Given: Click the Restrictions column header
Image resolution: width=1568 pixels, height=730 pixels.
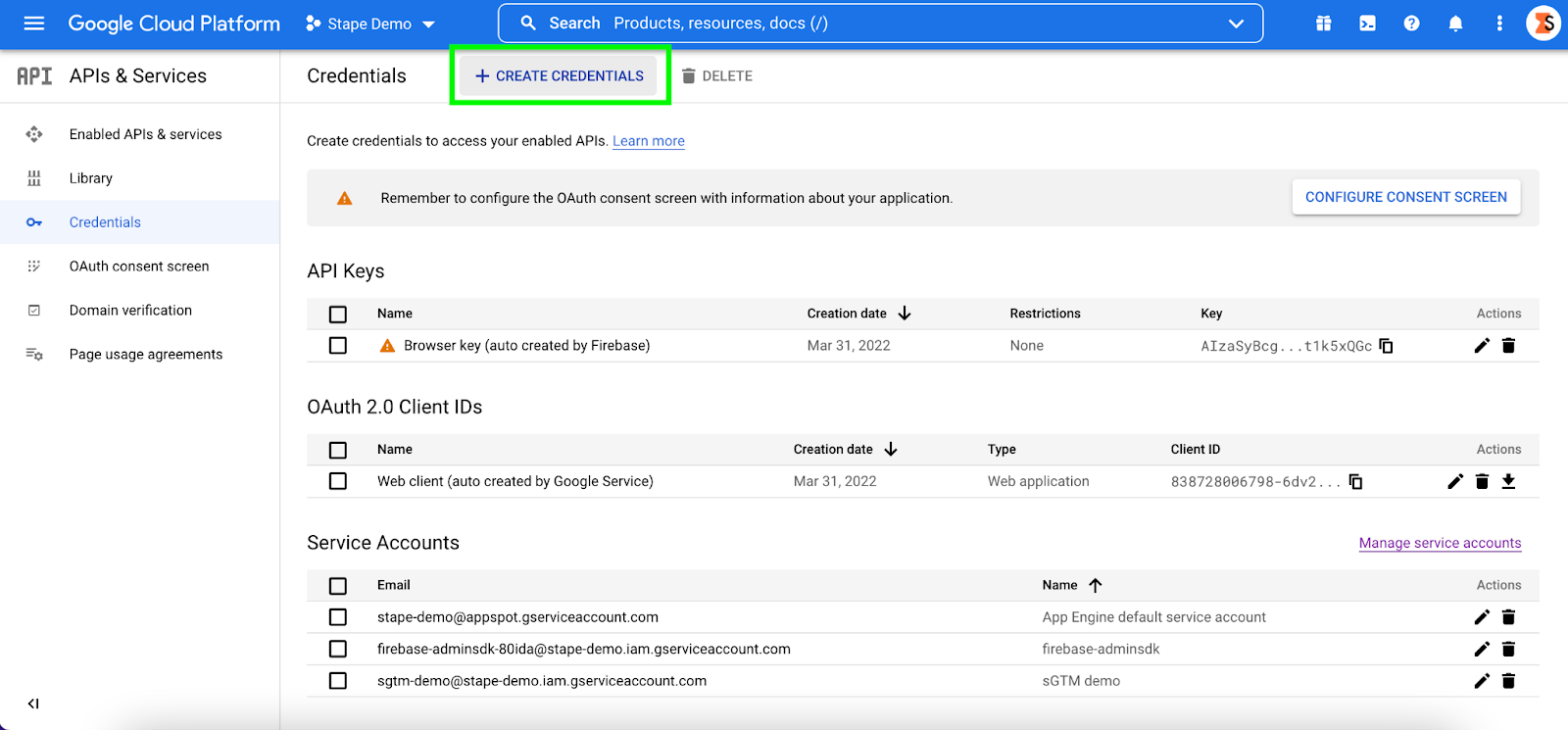Looking at the screenshot, I should (x=1045, y=314).
